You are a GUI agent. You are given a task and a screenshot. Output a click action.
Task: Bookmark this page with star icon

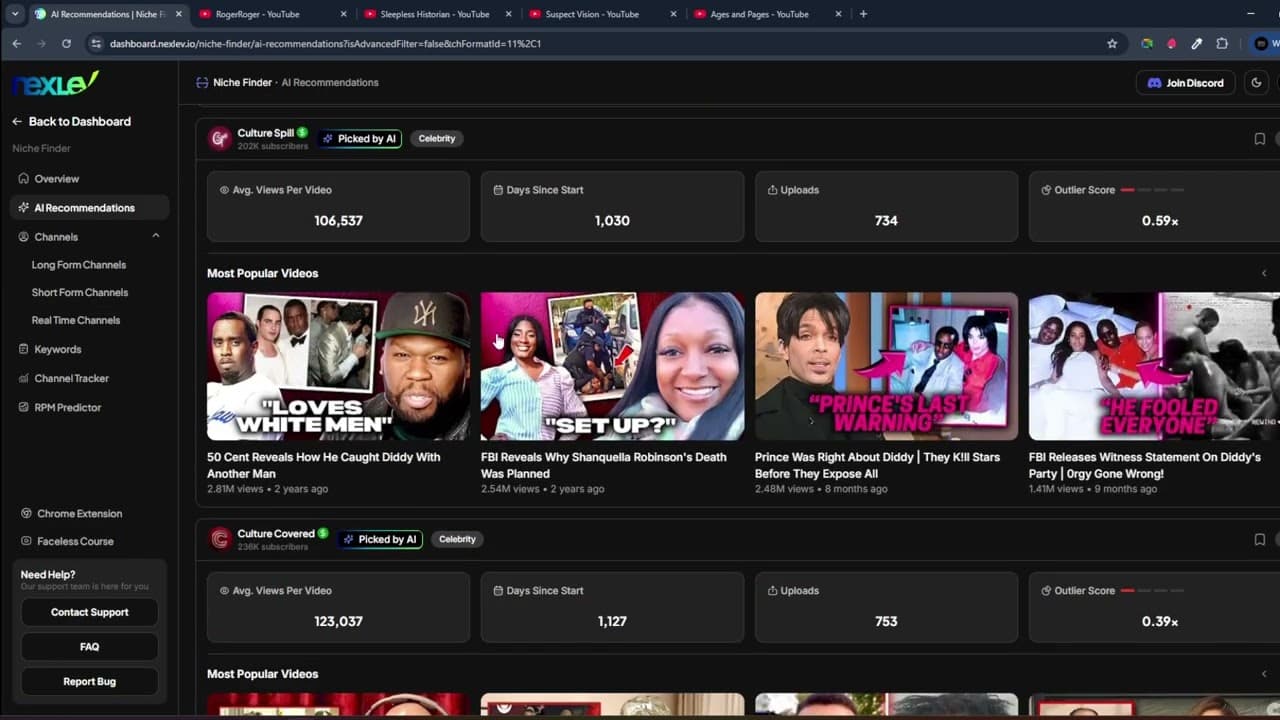(x=1112, y=44)
